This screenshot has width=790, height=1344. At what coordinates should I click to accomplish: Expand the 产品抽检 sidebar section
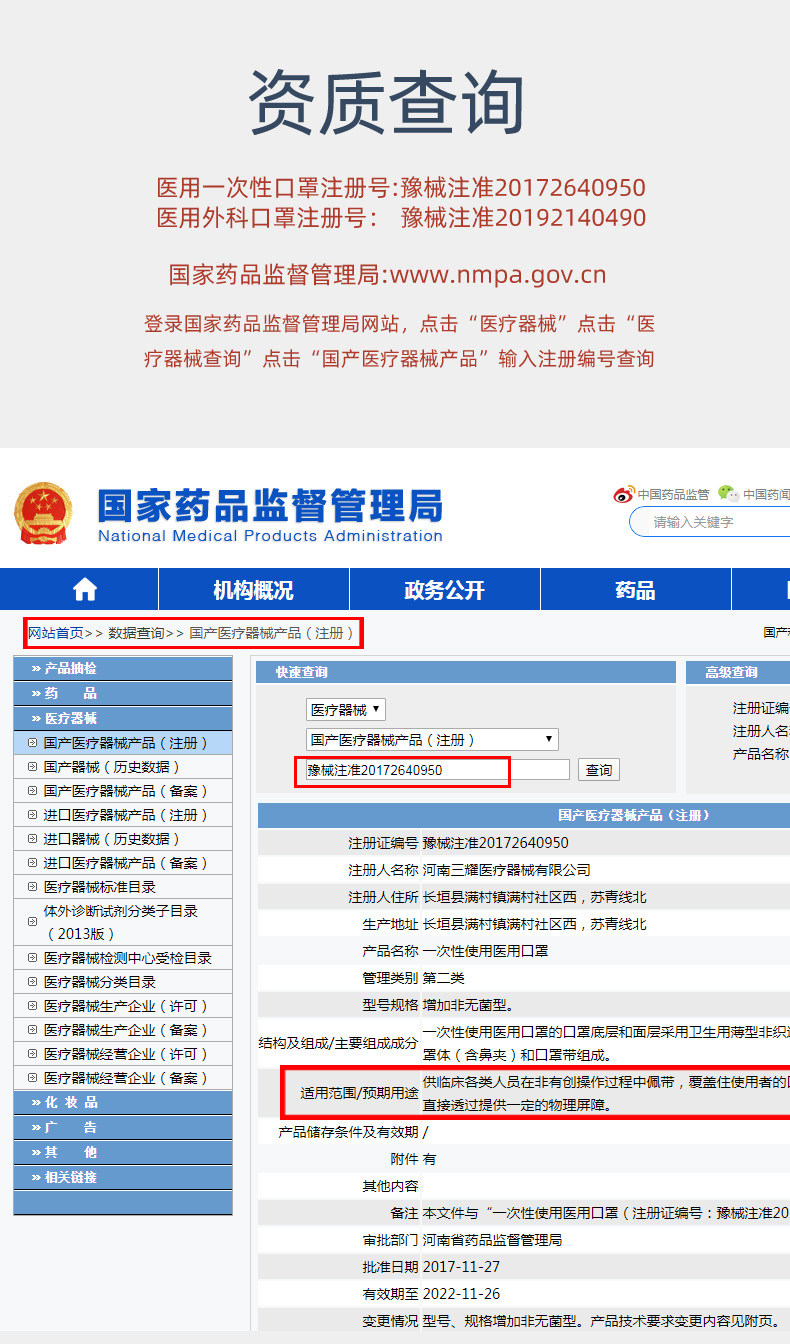[x=123, y=668]
